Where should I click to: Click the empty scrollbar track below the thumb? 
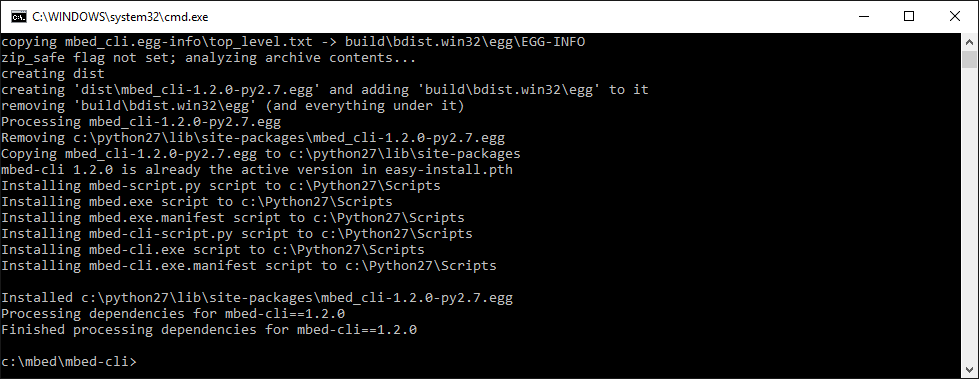[x=970, y=214]
